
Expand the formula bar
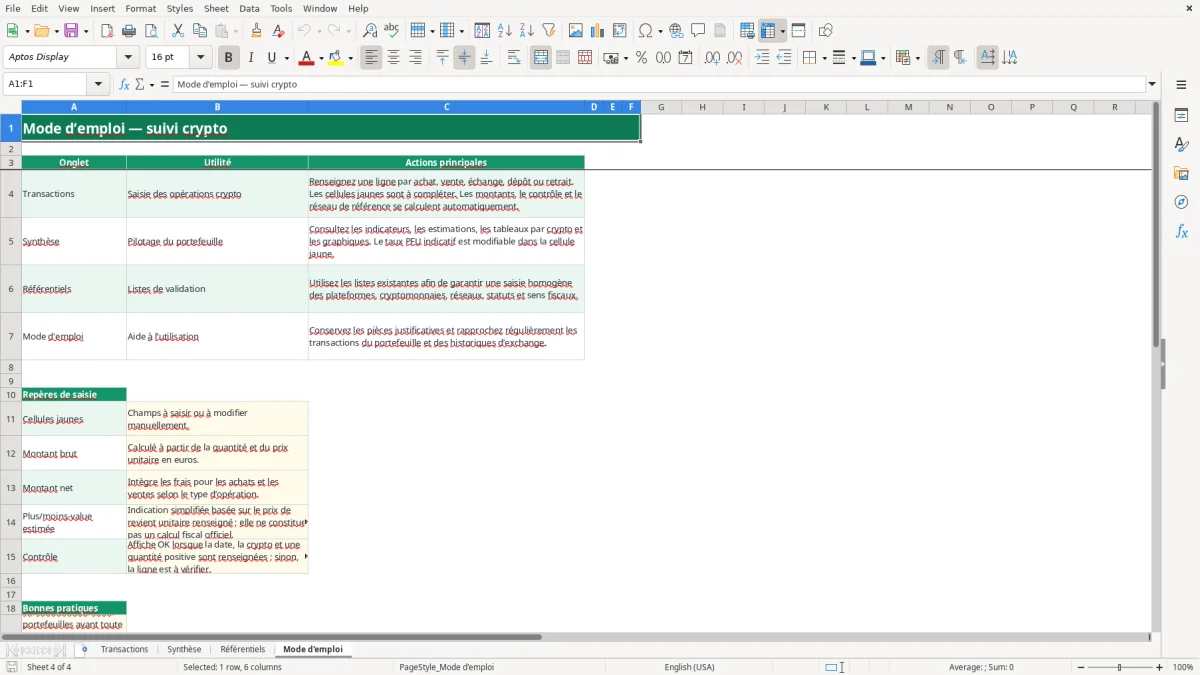(x=1152, y=84)
